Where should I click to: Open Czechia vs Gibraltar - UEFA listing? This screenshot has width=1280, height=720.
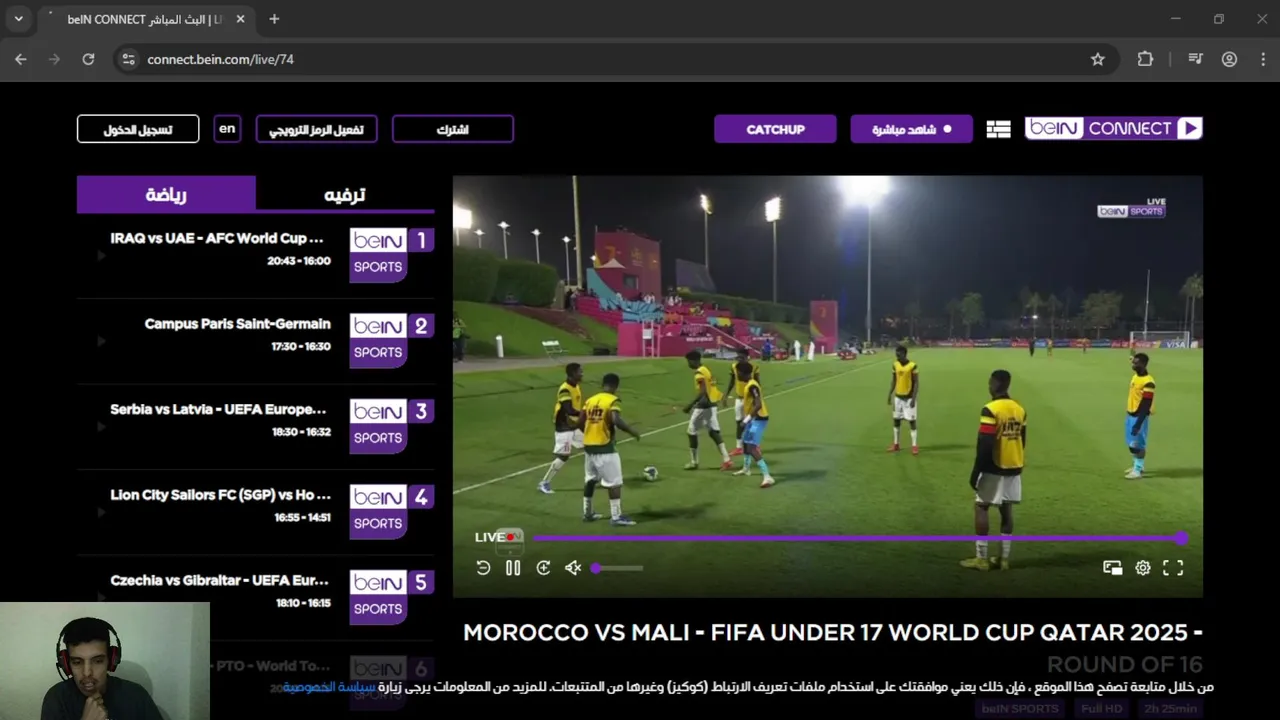[x=220, y=580]
